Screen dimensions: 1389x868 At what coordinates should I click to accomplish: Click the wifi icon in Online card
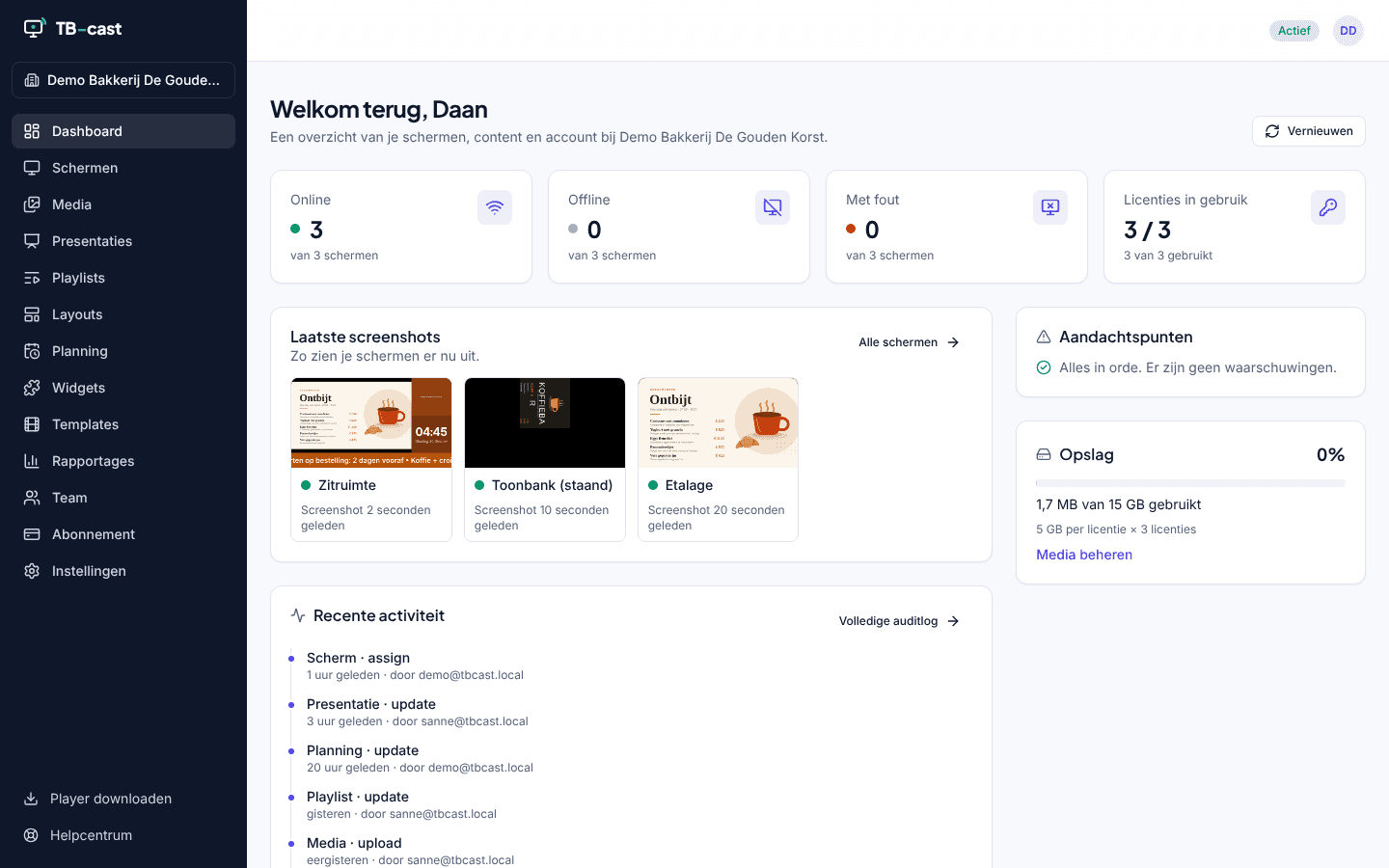click(495, 207)
